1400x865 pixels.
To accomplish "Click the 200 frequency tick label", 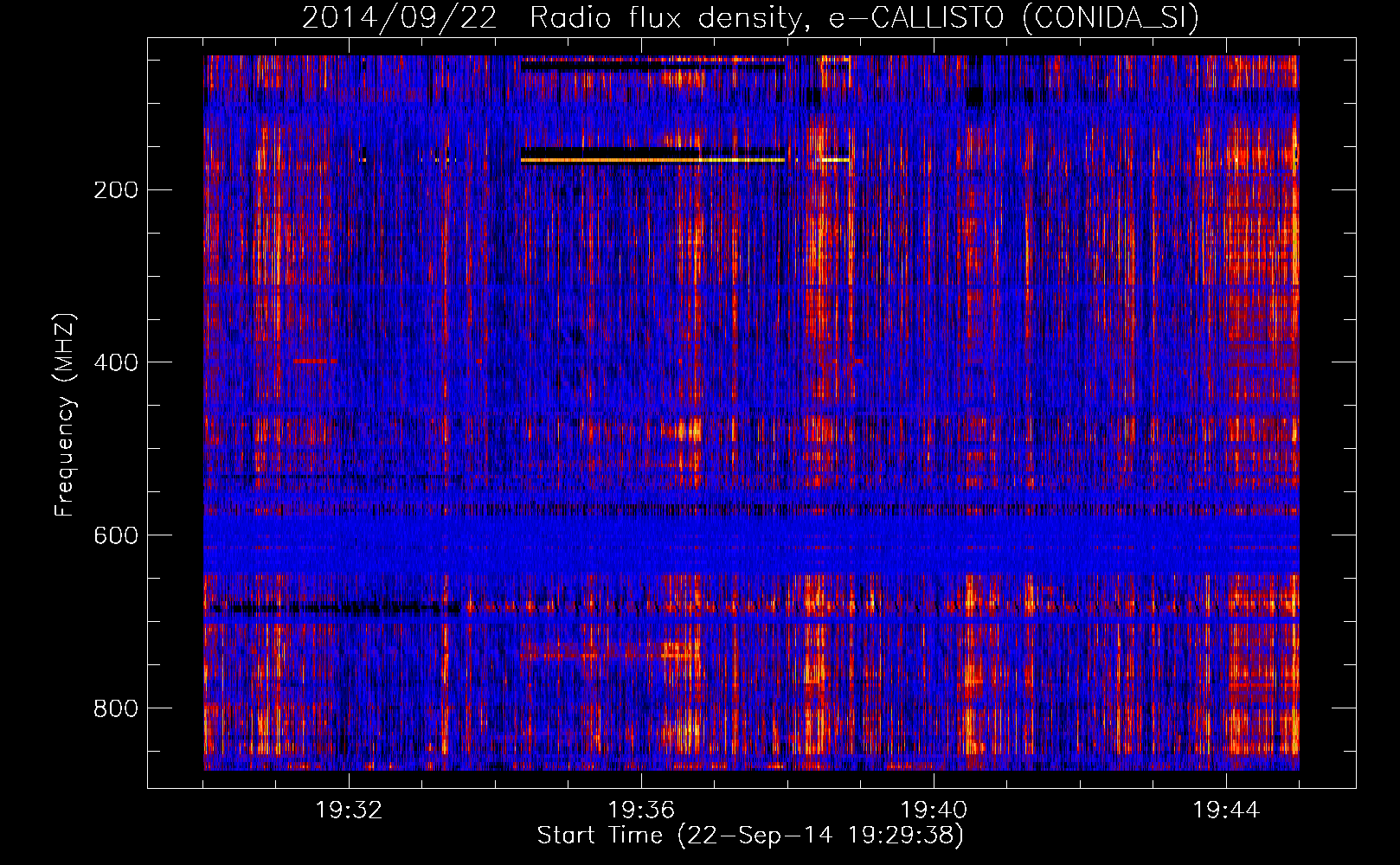I will click(116, 190).
